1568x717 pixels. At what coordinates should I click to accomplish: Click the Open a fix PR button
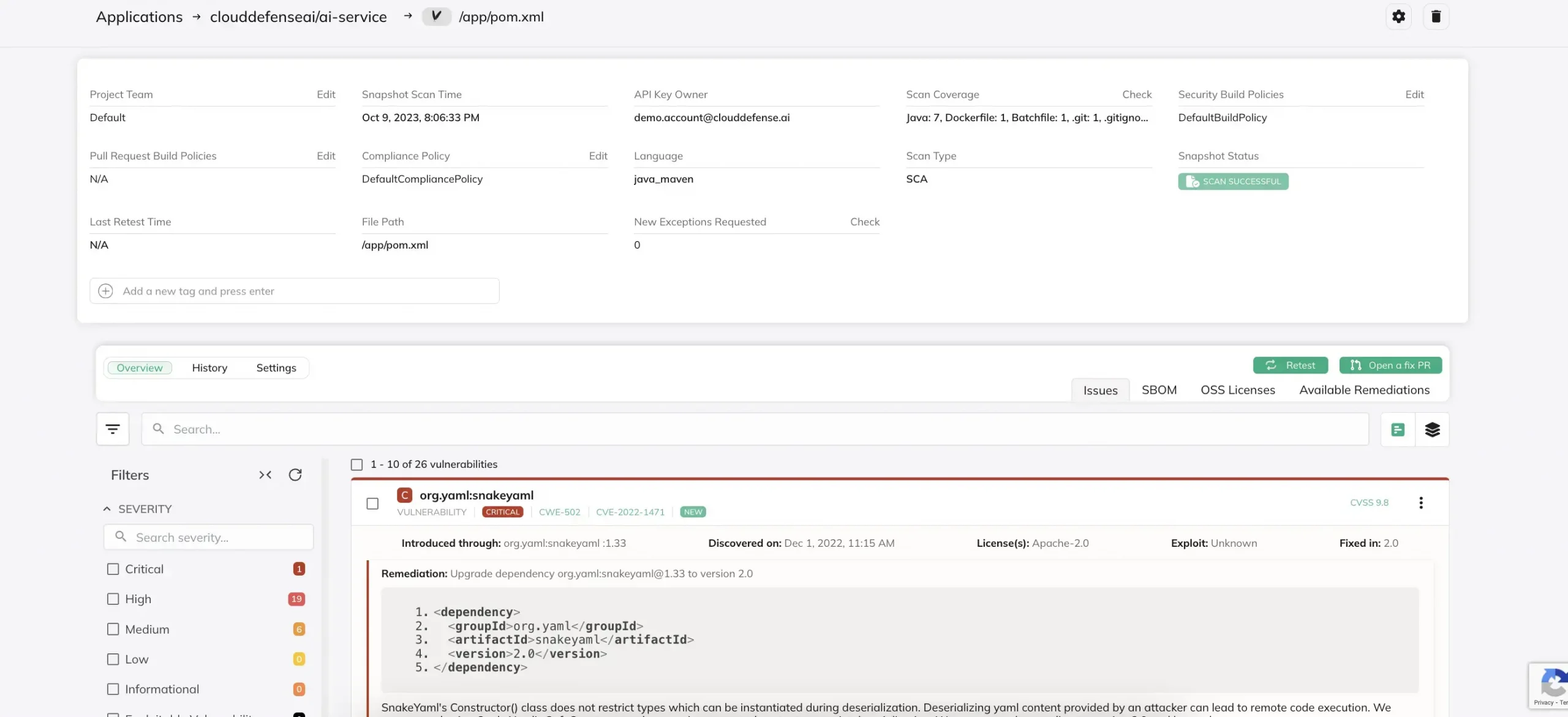point(1393,365)
